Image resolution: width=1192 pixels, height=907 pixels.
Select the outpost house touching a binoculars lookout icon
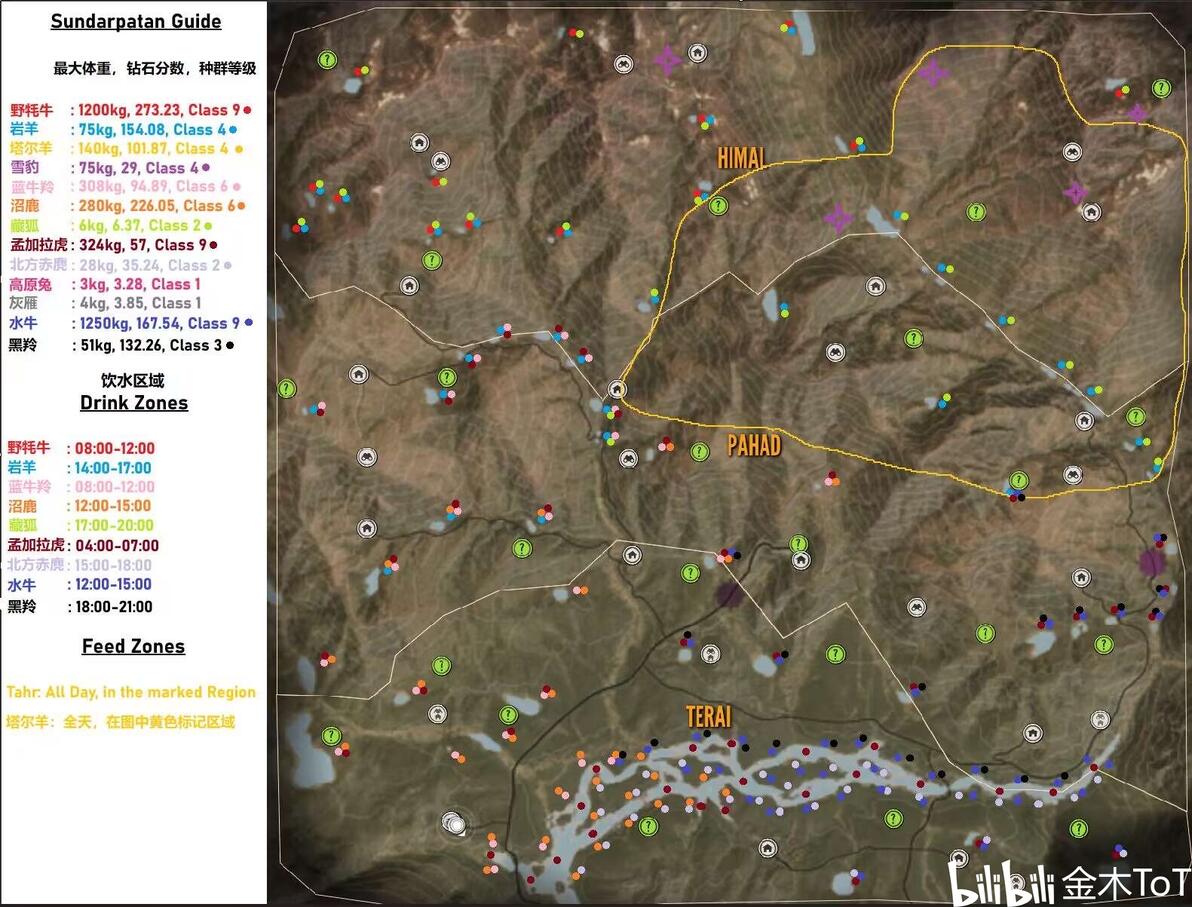[x=419, y=142]
